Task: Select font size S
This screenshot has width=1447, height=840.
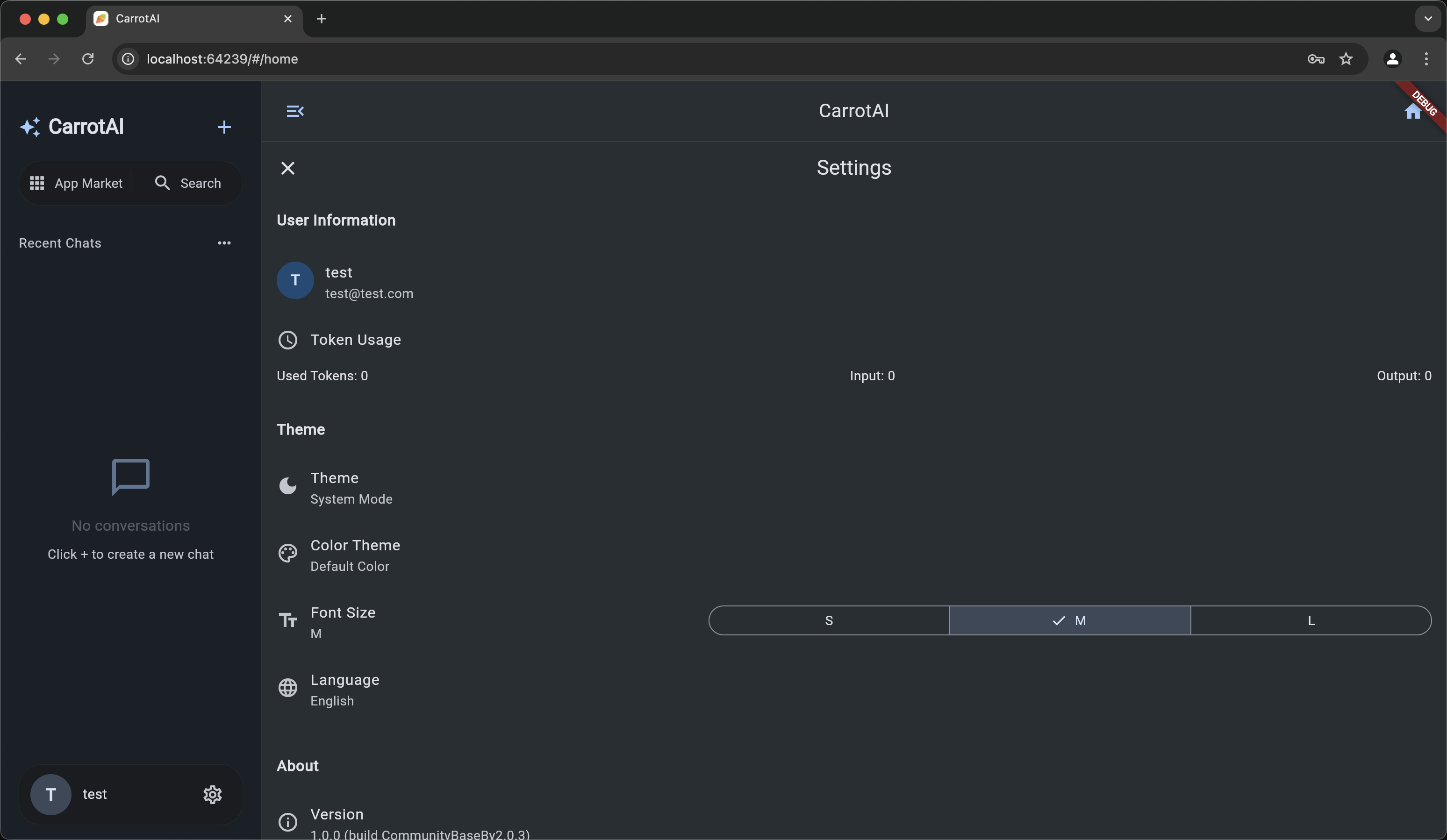Action: pos(829,620)
